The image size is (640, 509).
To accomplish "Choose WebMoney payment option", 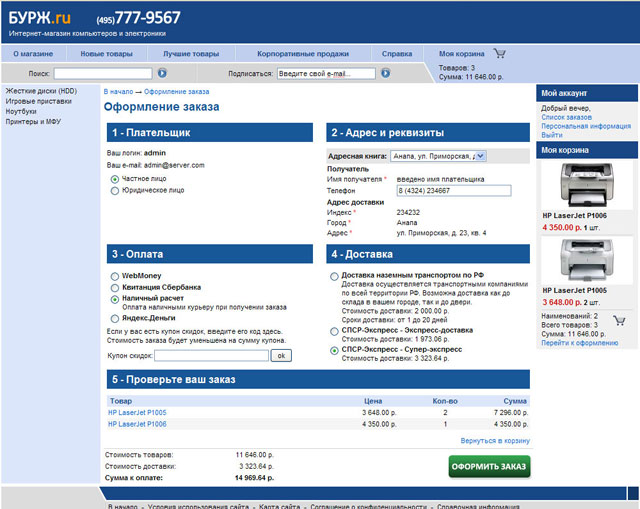I will click(x=115, y=275).
